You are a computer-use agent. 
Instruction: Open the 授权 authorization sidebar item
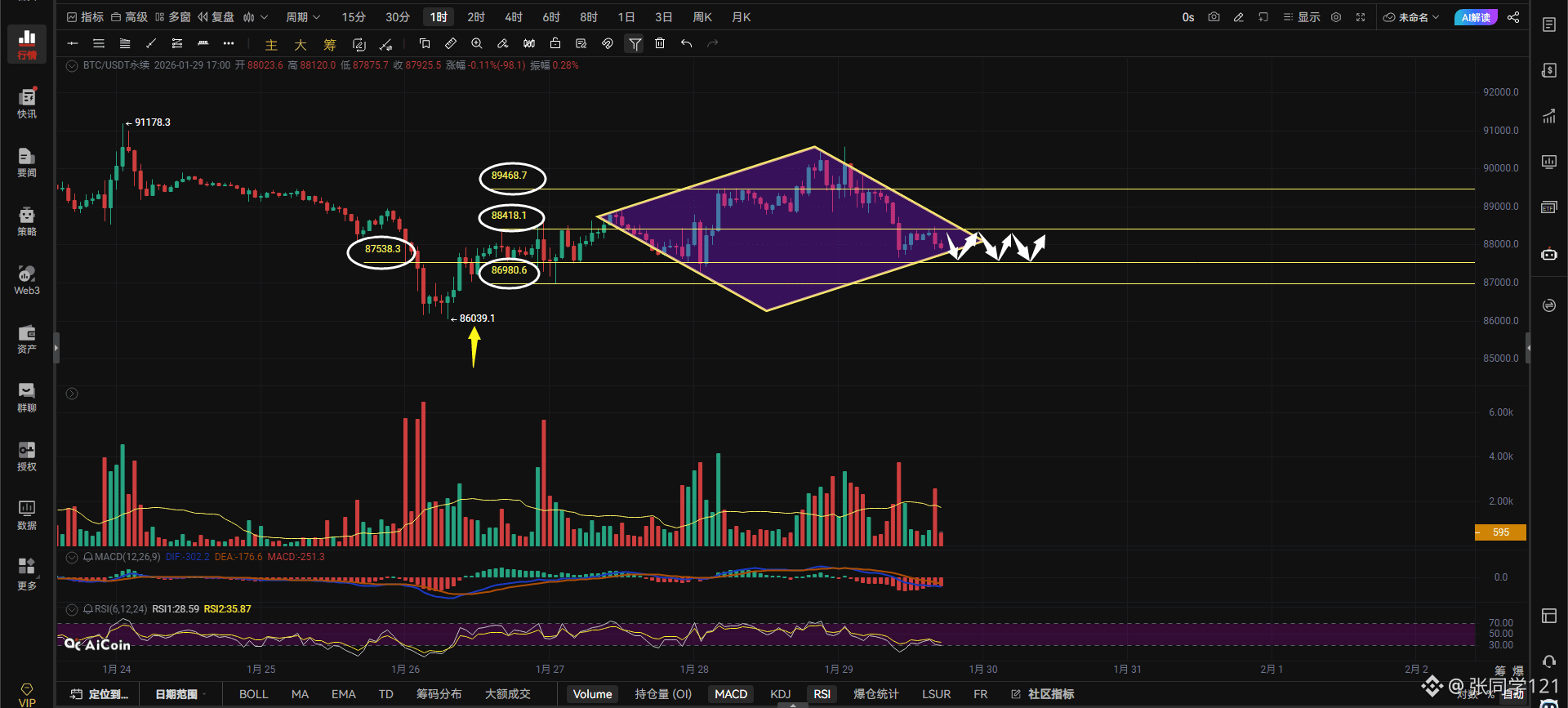tap(27, 456)
